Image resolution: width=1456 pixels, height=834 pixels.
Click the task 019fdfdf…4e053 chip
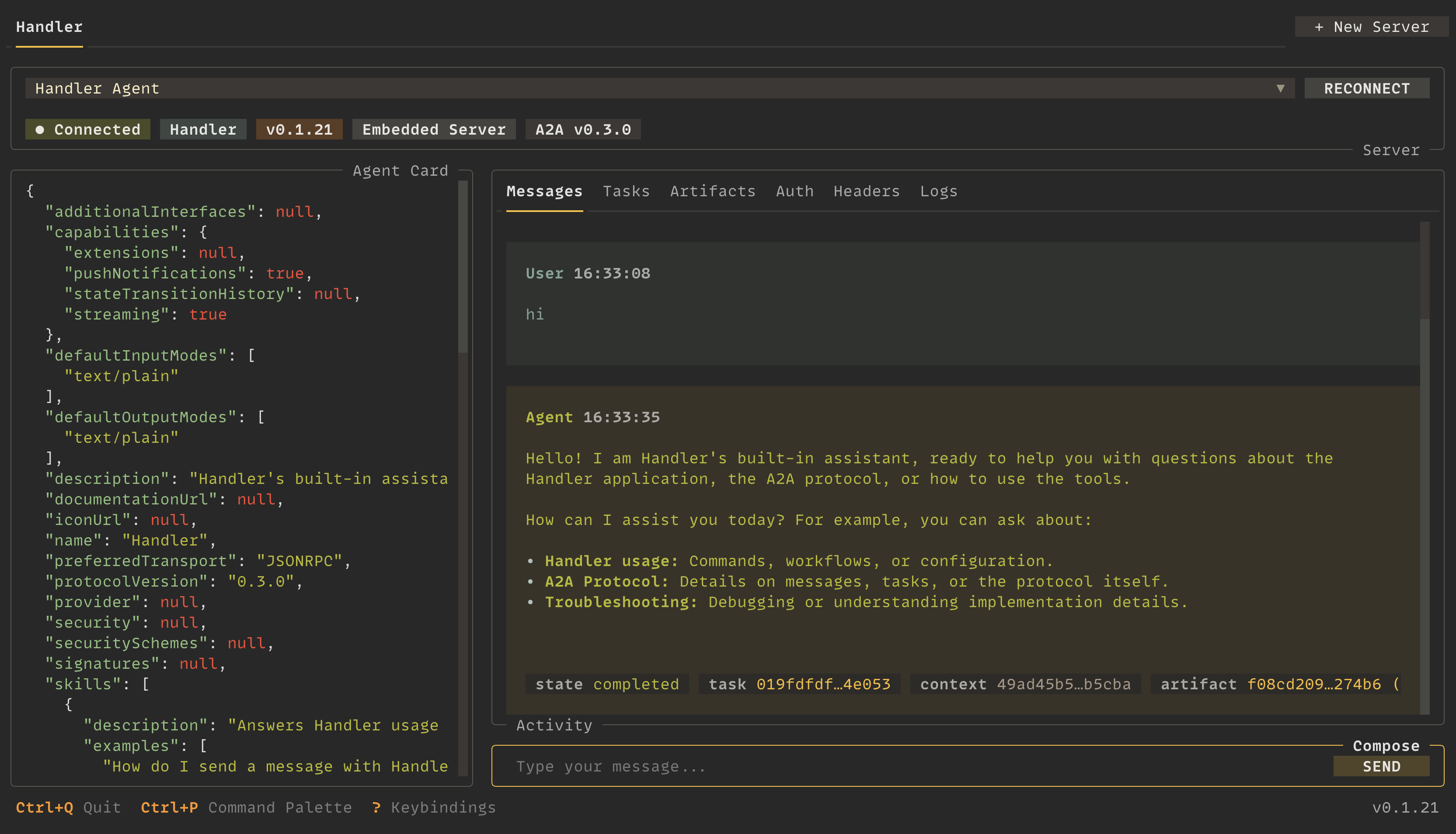click(799, 684)
